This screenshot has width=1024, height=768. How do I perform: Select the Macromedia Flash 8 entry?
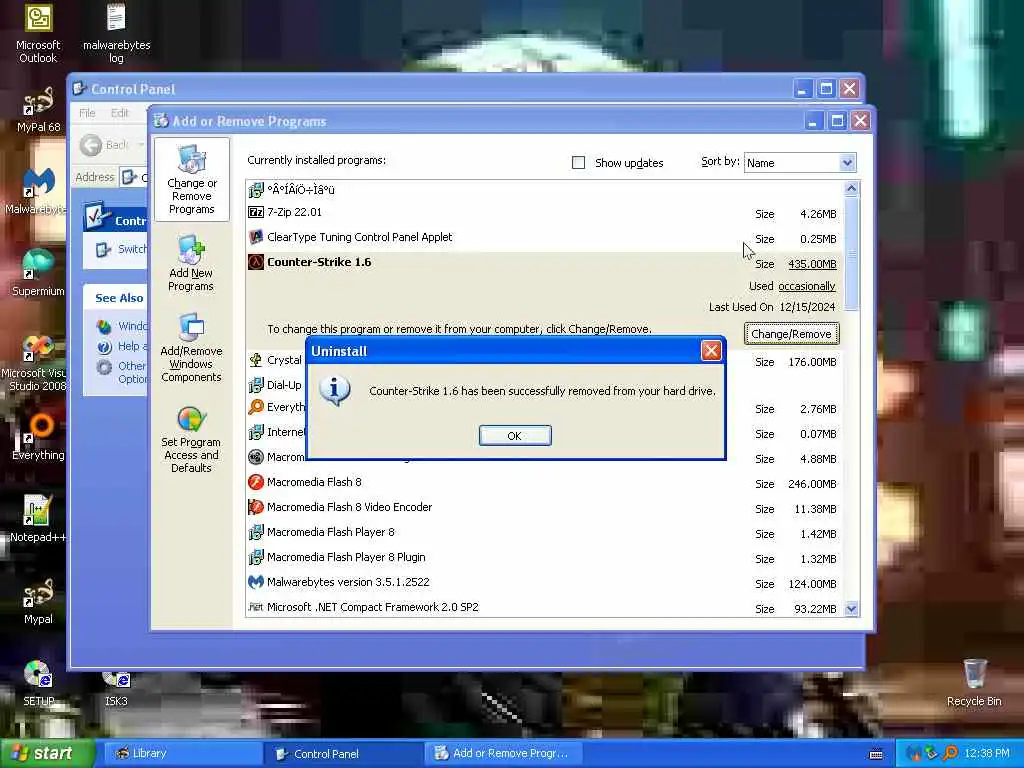[x=545, y=483]
